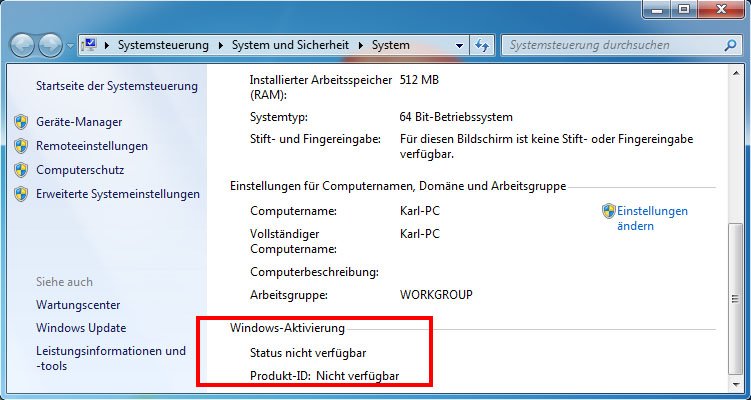The height and width of the screenshot is (400, 751).
Task: Click the shield icon beside Computerschutz
Action: tap(21, 170)
